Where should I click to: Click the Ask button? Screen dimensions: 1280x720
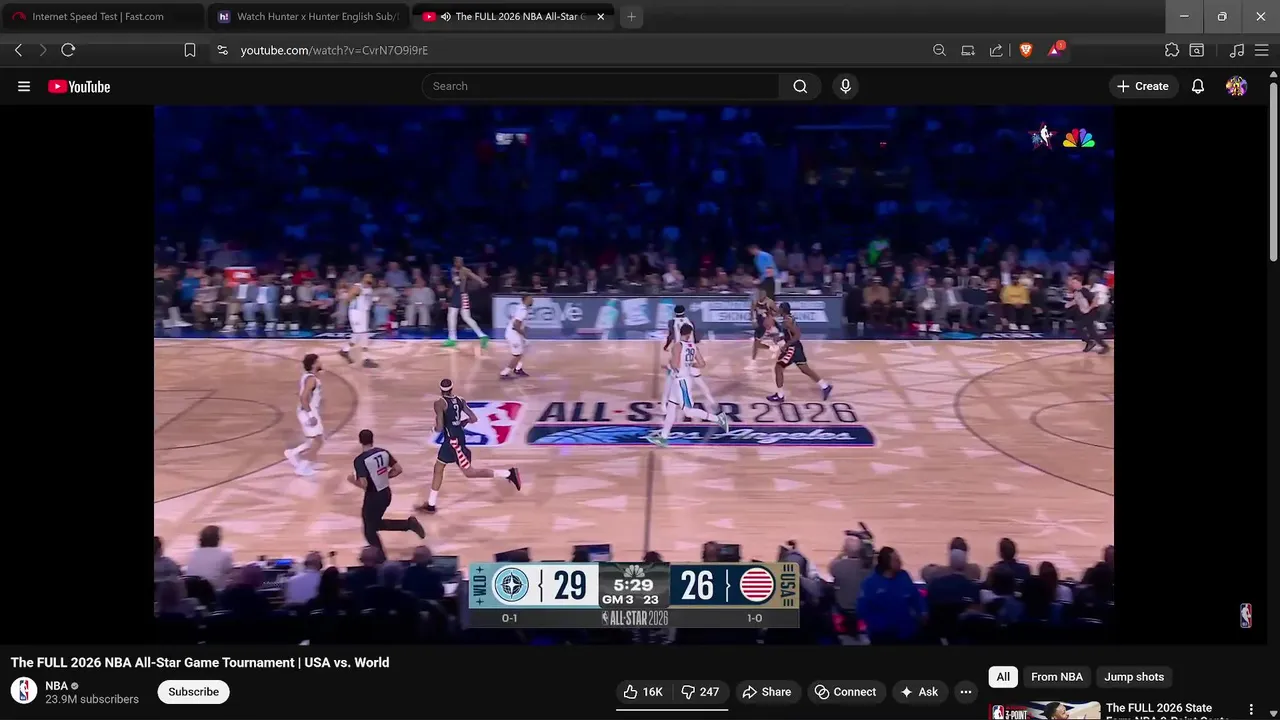pyautogui.click(x=919, y=692)
